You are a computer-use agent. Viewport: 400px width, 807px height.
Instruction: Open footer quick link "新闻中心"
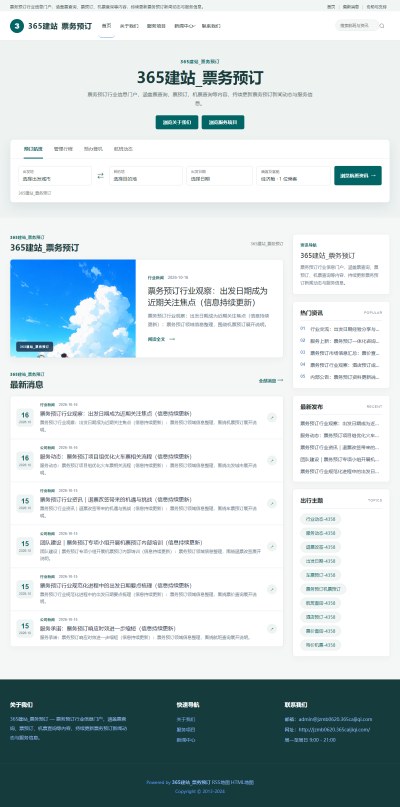(186, 740)
